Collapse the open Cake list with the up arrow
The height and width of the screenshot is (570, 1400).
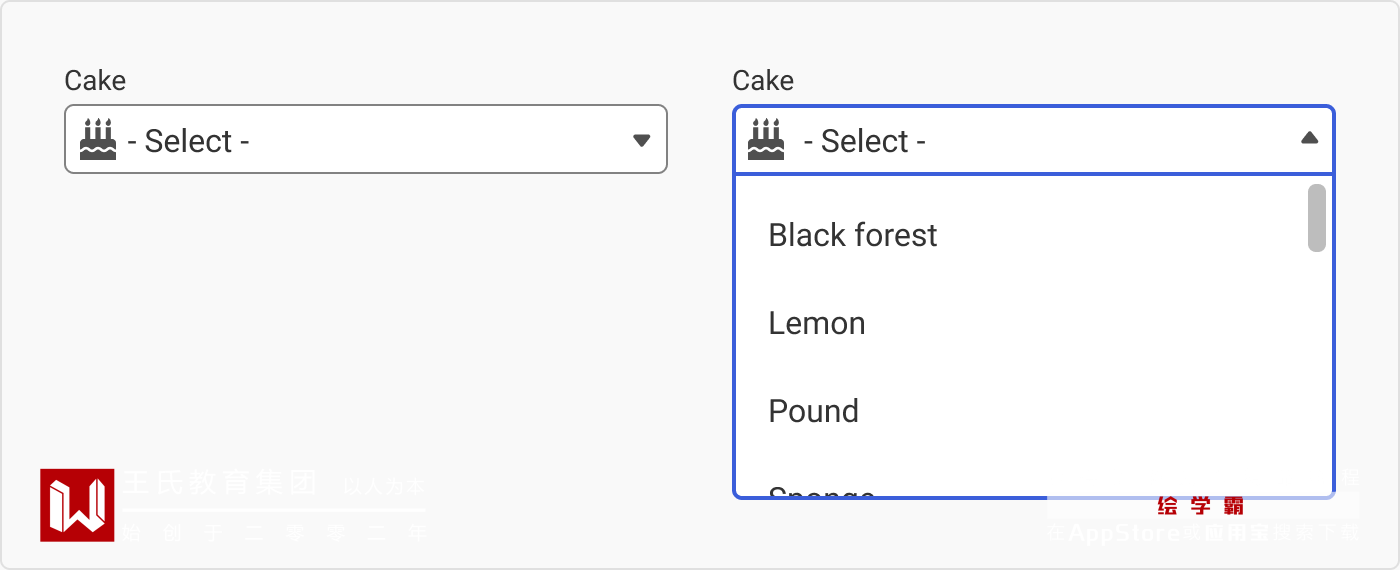pos(1309,139)
